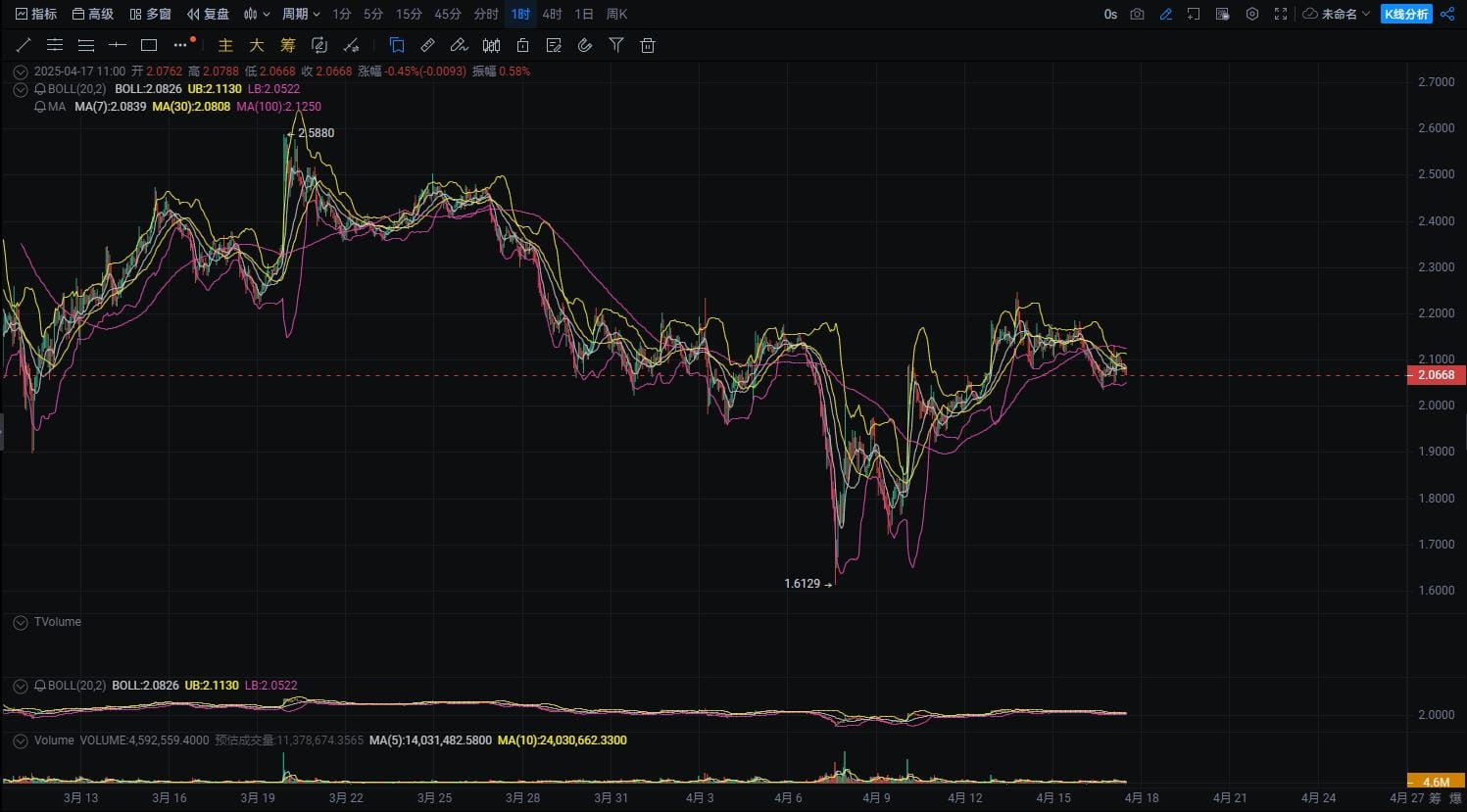Open chart settings hexagon icon
Image resolution: width=1467 pixels, height=812 pixels.
pyautogui.click(x=1251, y=14)
